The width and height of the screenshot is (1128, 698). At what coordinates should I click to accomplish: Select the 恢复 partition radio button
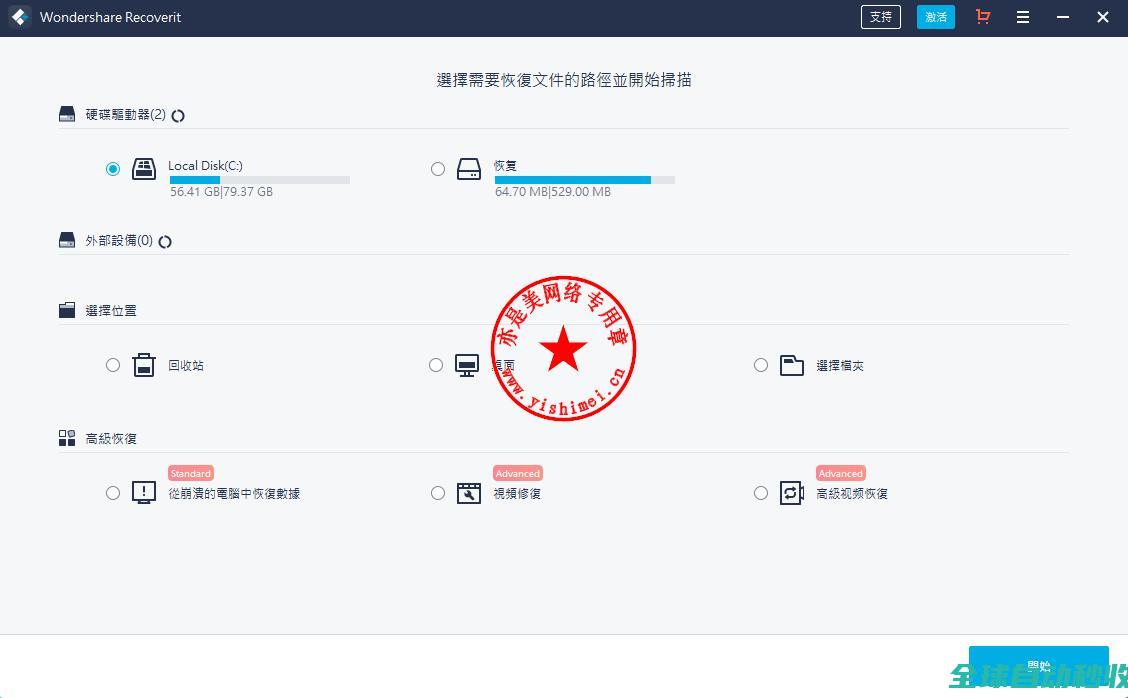438,169
